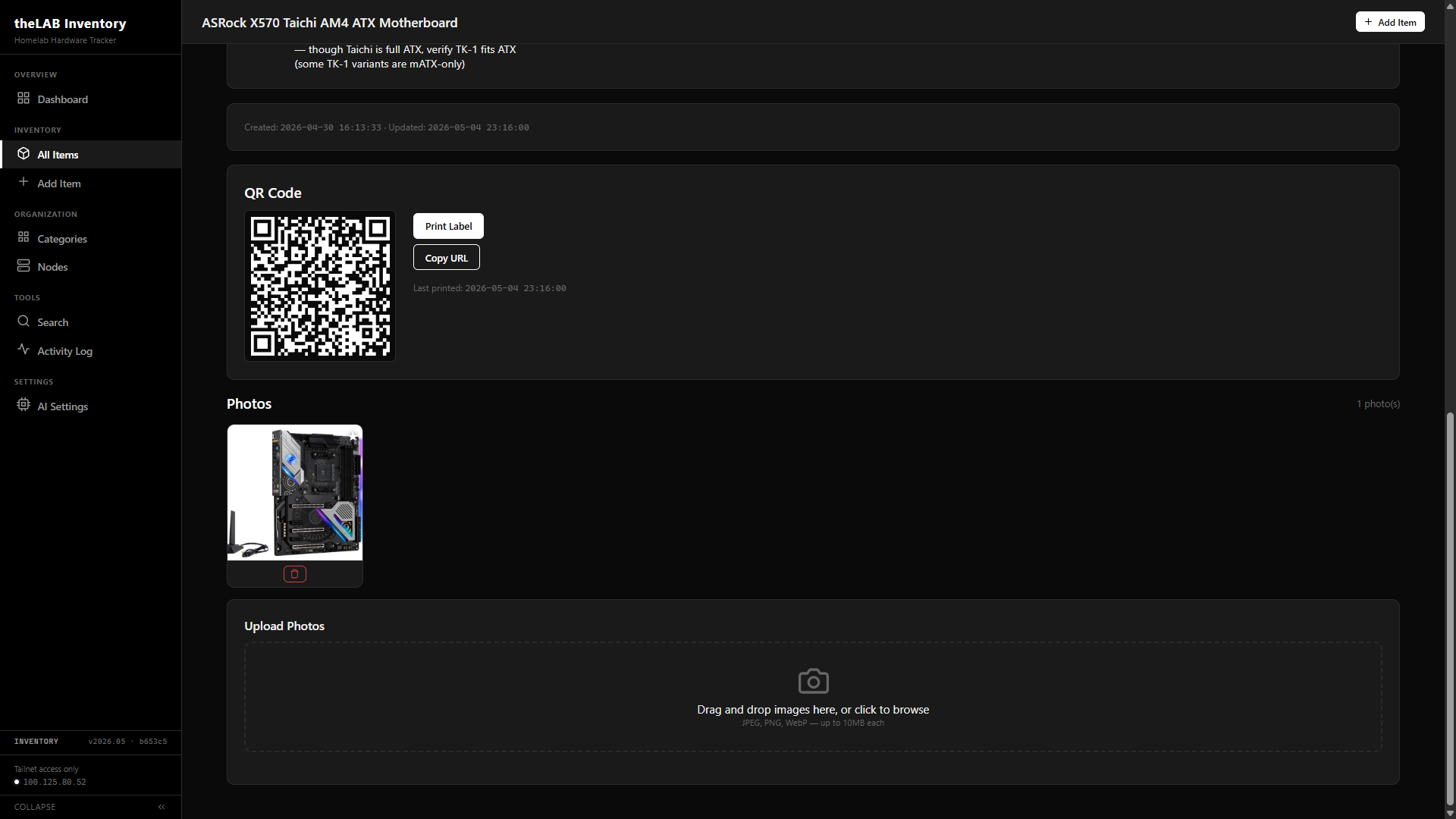Open the motherboard photo thumbnail
The height and width of the screenshot is (819, 1456).
[x=295, y=493]
